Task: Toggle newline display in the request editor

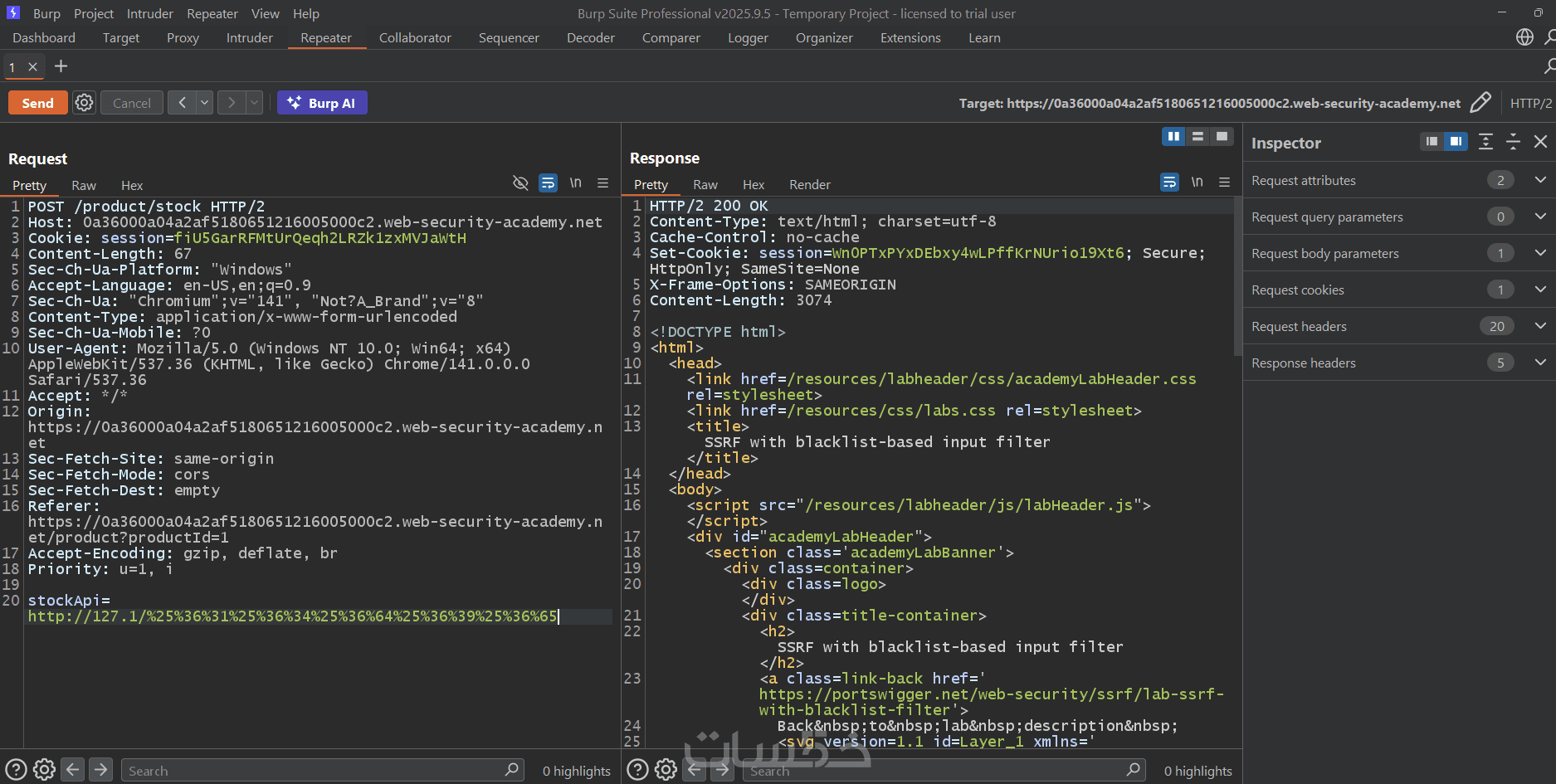Action: coord(575,183)
